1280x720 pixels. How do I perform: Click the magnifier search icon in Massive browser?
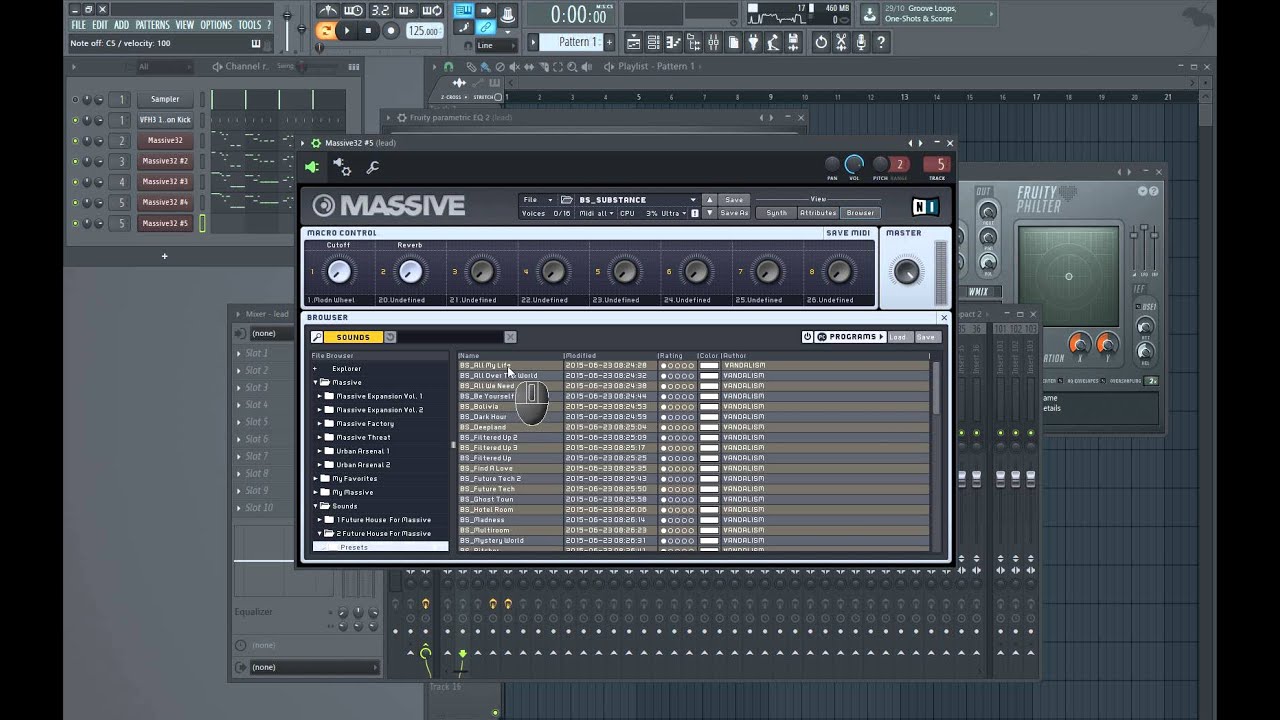pos(317,337)
